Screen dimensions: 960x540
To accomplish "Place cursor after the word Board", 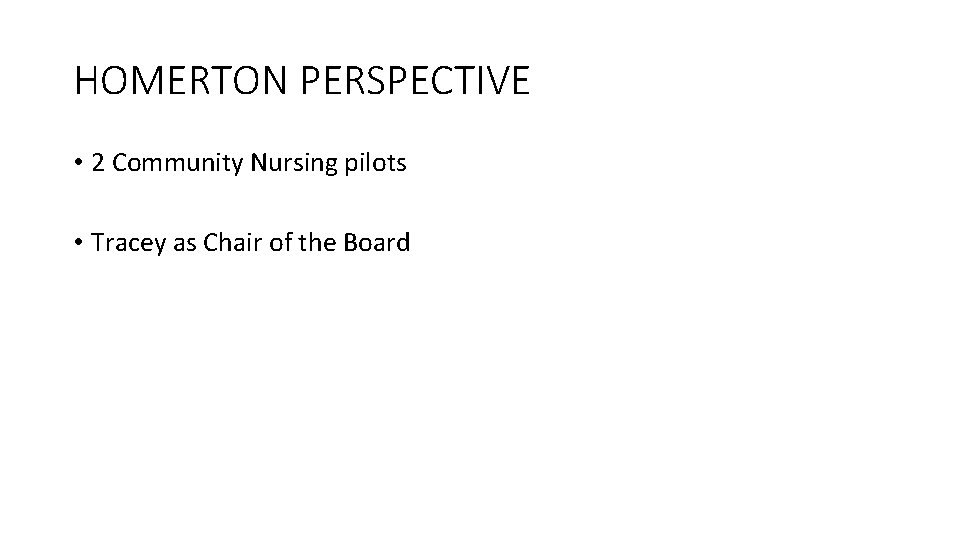I will 411,243.
